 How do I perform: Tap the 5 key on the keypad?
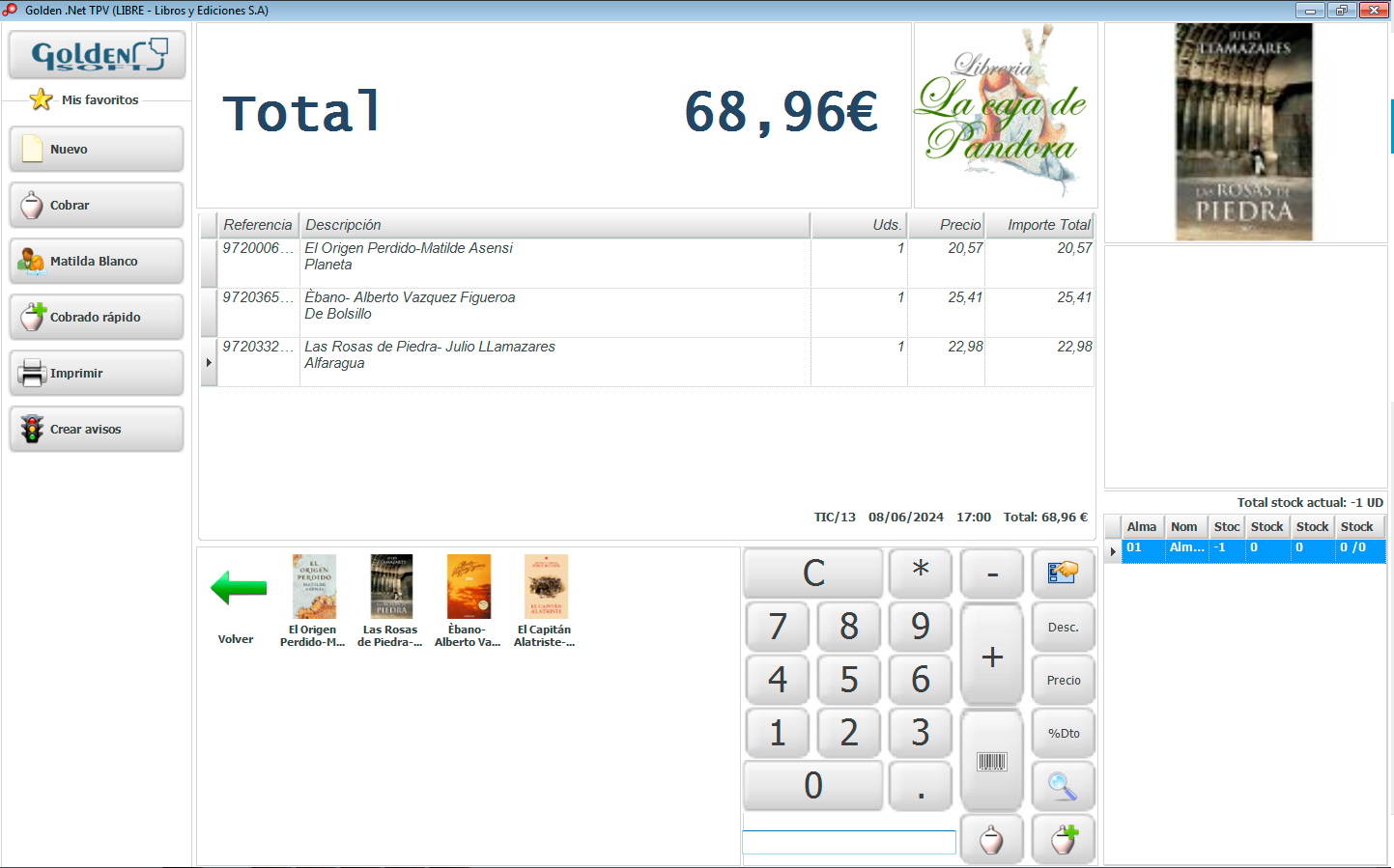(x=849, y=681)
